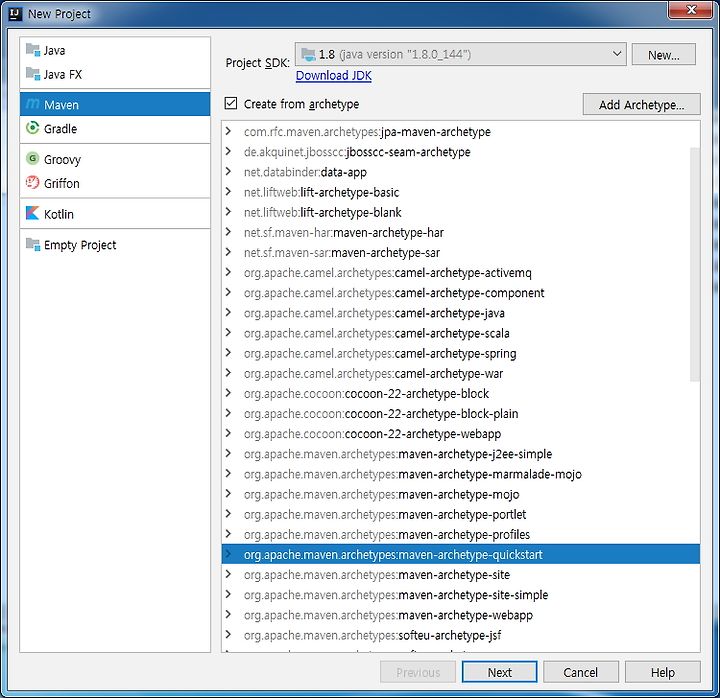
Task: Expand jbosscc-seam-archetype node
Action: pos(228,152)
